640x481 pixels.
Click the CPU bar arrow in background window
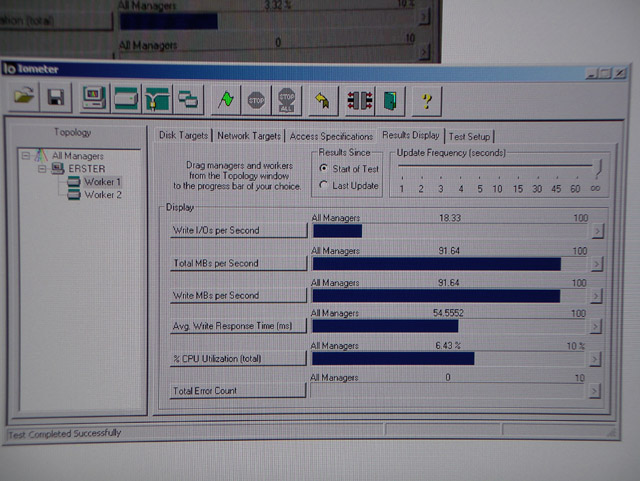(424, 17)
